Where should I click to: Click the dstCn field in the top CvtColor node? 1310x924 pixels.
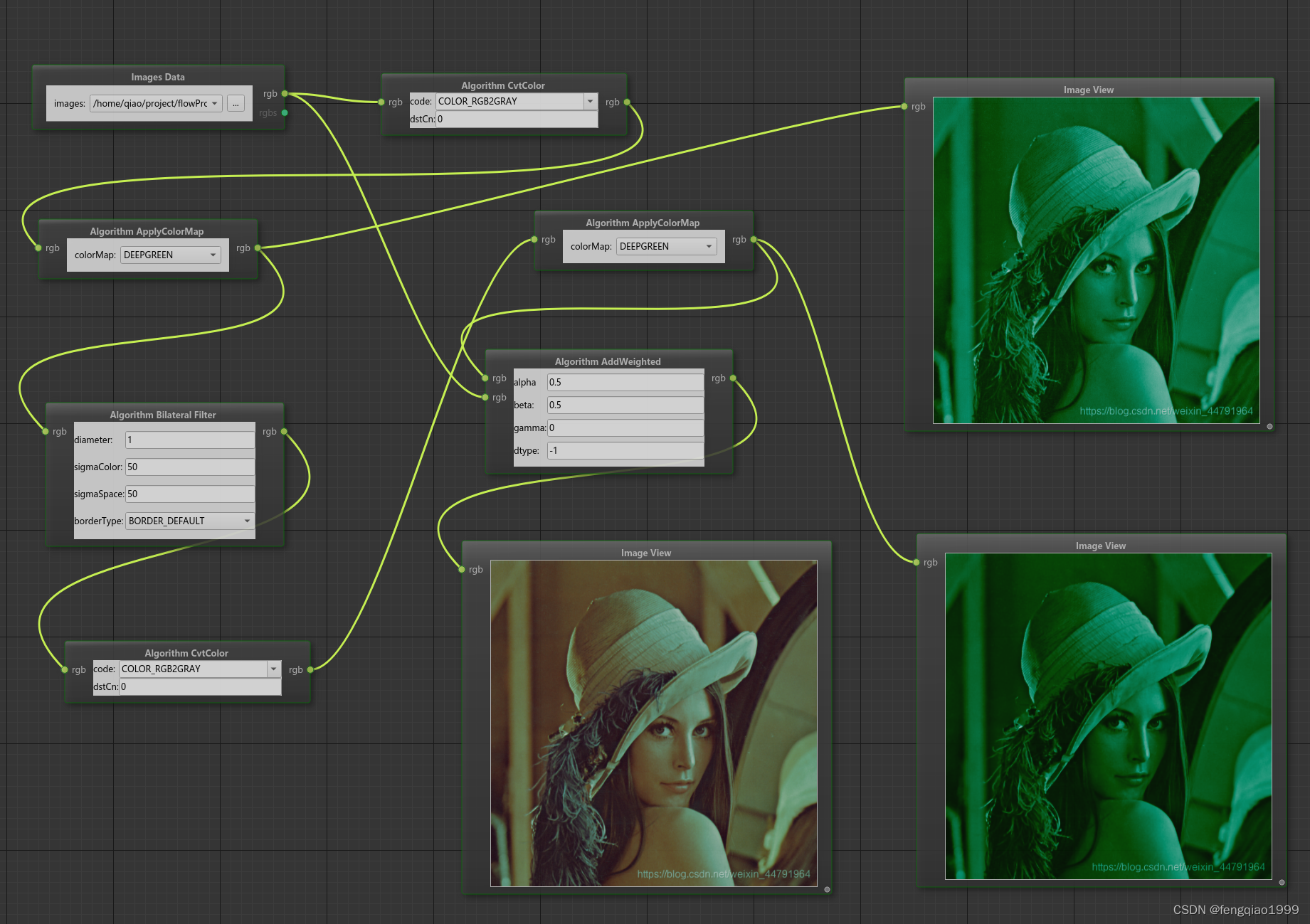(x=517, y=119)
